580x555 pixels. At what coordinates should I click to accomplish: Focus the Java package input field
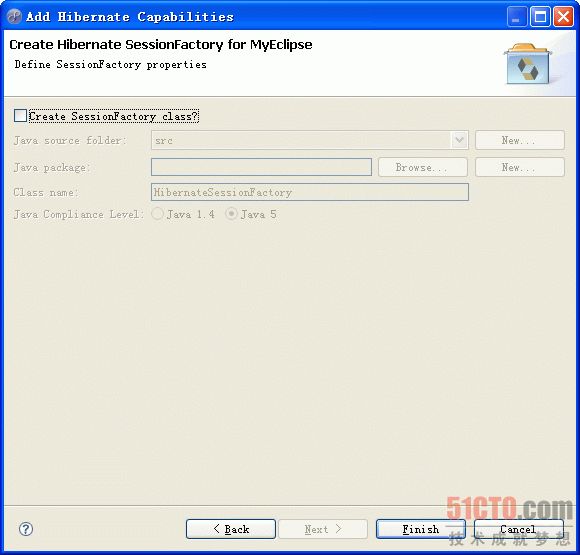click(x=261, y=167)
